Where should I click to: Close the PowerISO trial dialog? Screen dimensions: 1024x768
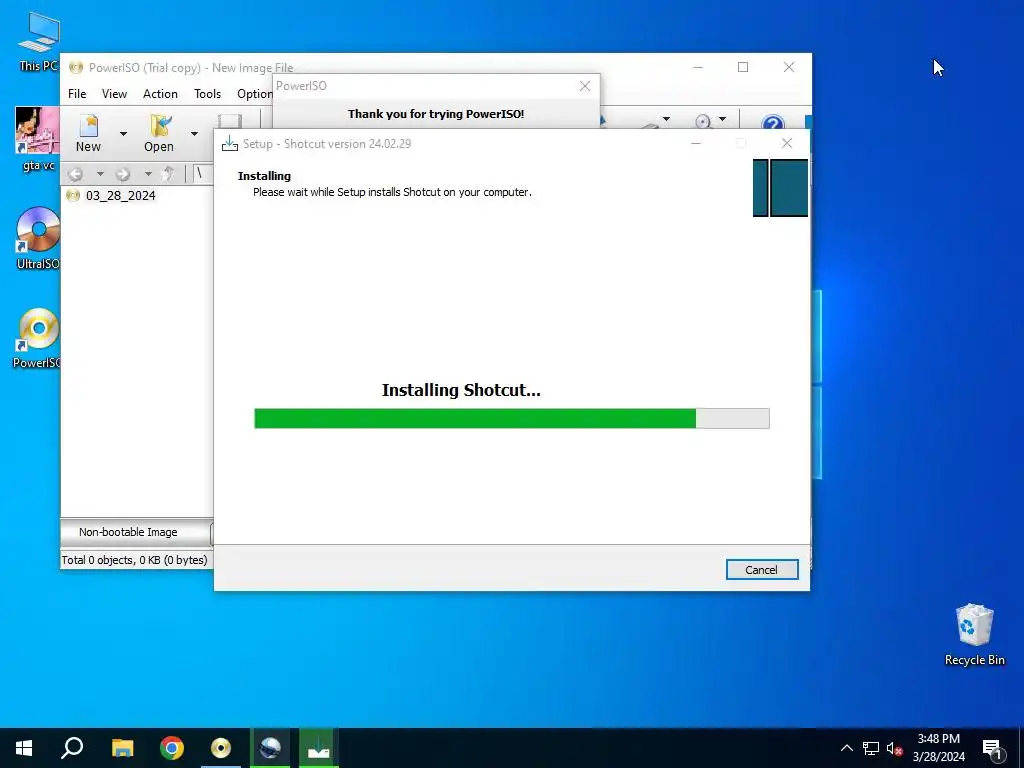[x=585, y=86]
